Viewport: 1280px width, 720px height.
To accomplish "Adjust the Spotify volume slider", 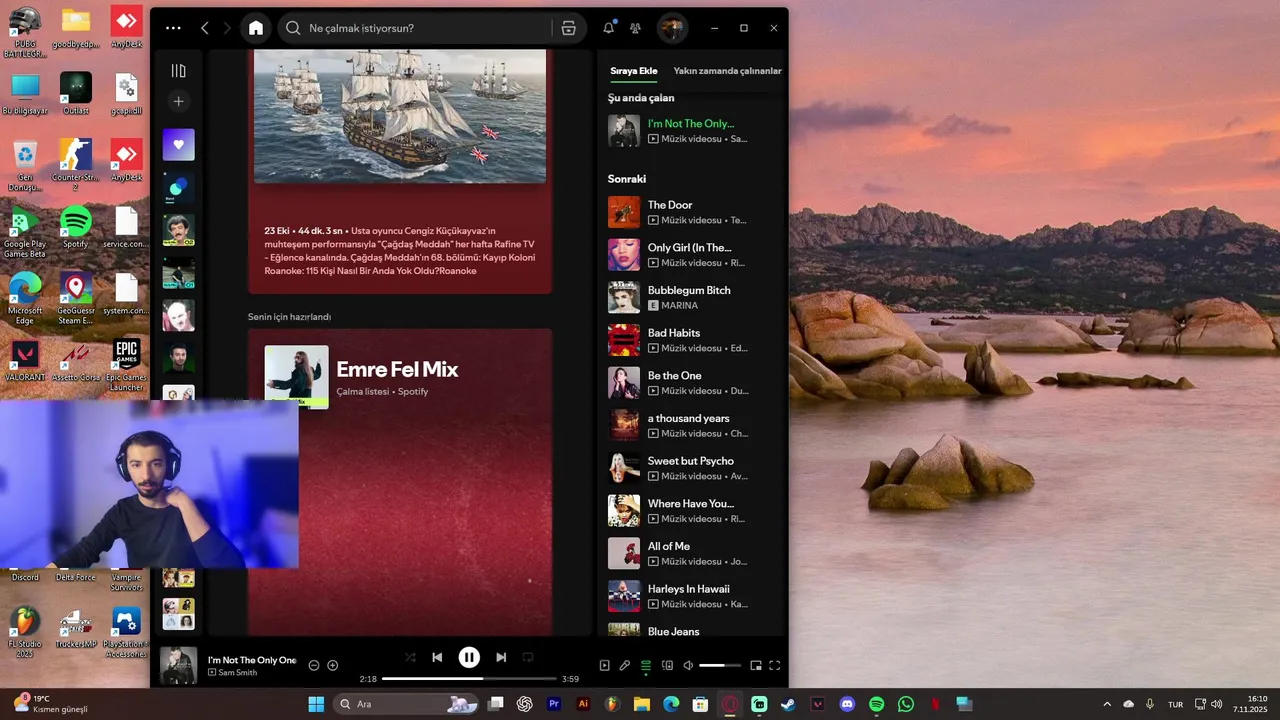I will pos(720,665).
